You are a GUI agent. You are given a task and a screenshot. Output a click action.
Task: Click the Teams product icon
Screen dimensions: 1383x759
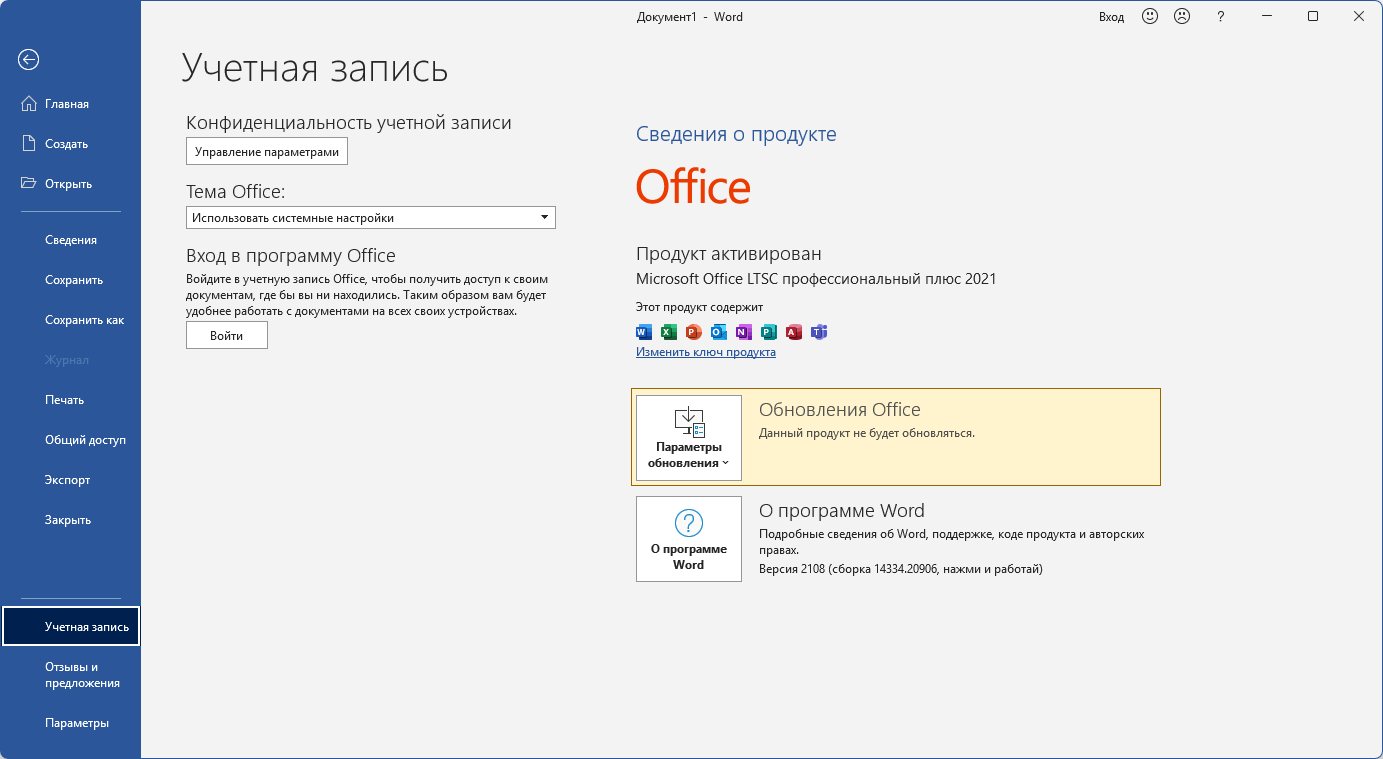pyautogui.click(x=819, y=332)
